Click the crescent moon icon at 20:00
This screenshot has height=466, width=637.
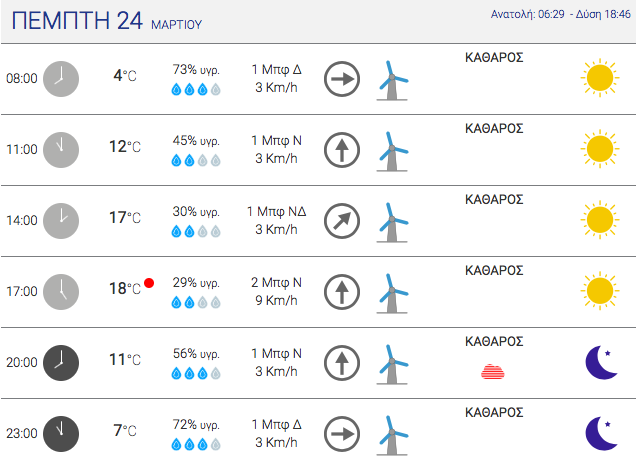(x=602, y=362)
